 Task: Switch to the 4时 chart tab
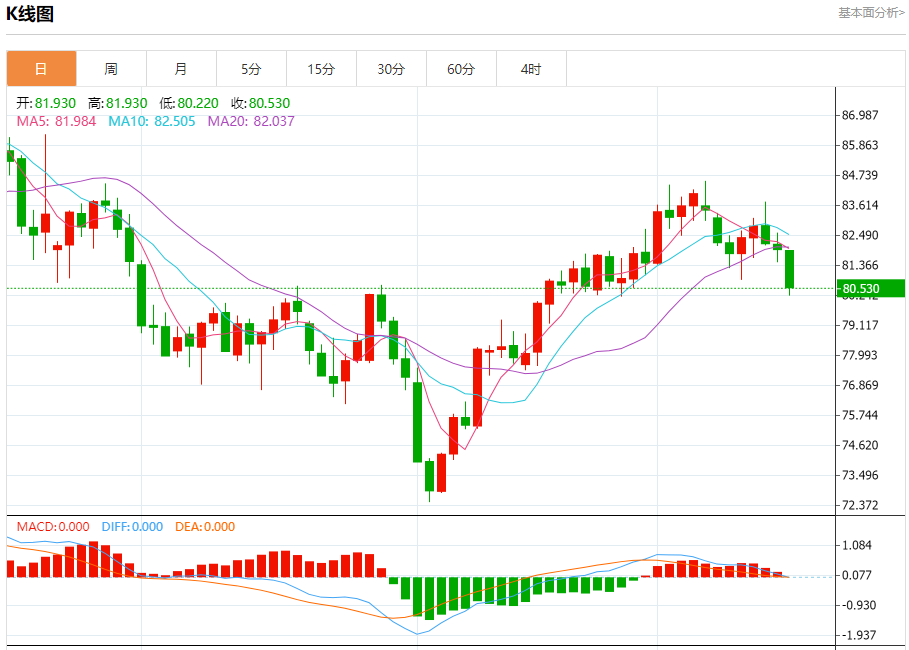tap(531, 69)
